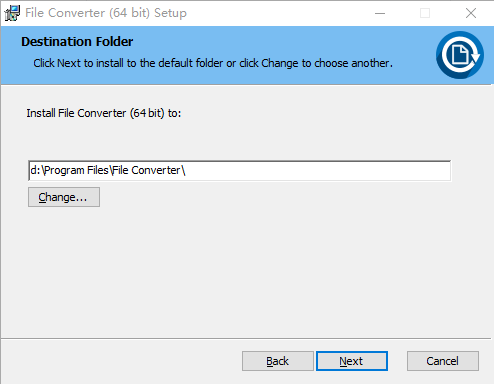The height and width of the screenshot is (384, 494).
Task: Click the 'Destination Folder' heading
Action: pos(77,42)
